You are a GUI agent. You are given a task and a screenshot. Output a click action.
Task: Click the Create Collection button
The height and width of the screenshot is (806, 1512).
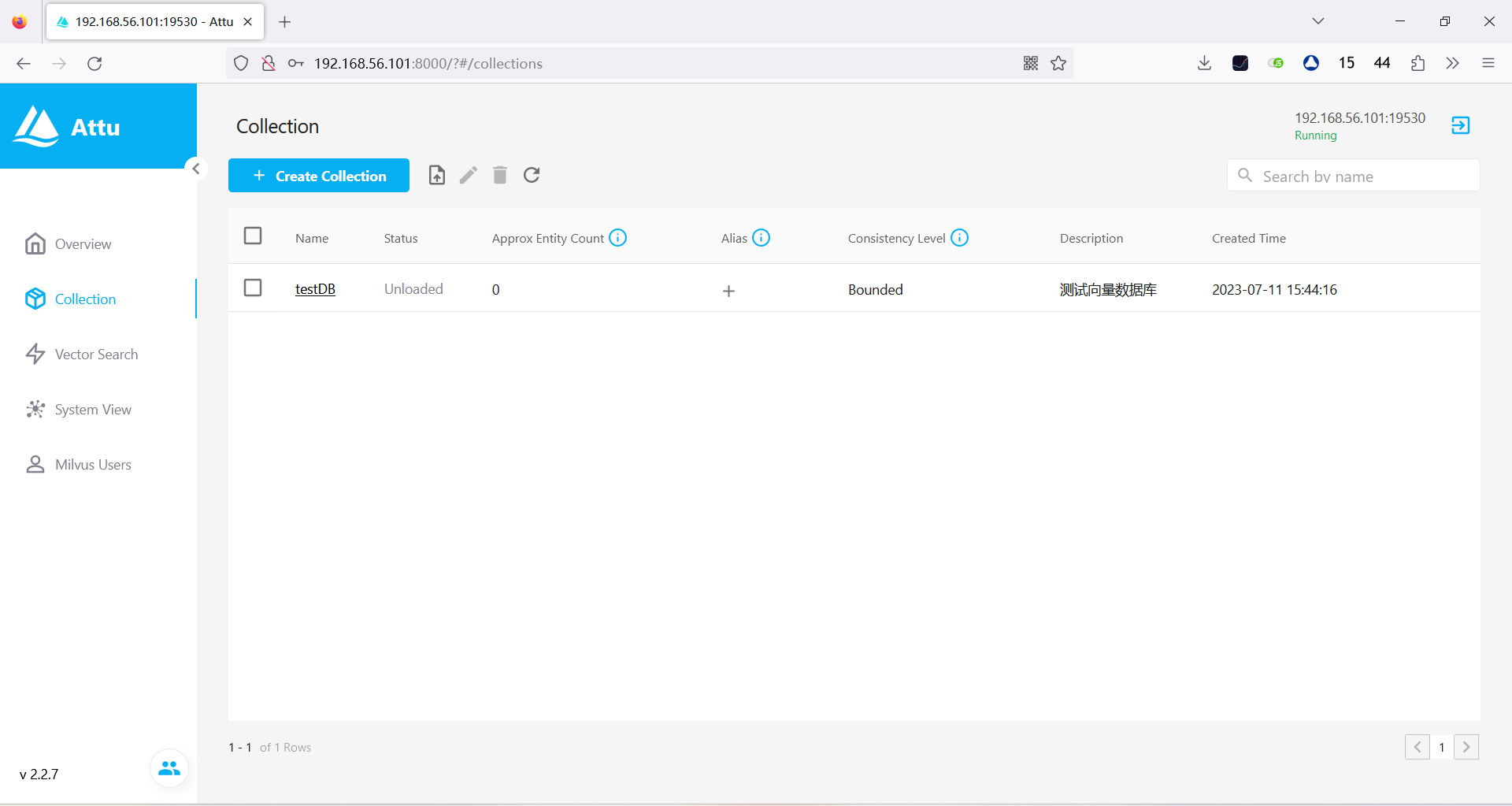(319, 176)
